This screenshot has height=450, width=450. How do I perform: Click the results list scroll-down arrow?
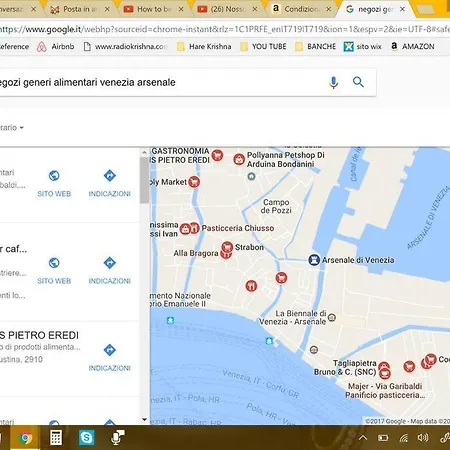144,419
